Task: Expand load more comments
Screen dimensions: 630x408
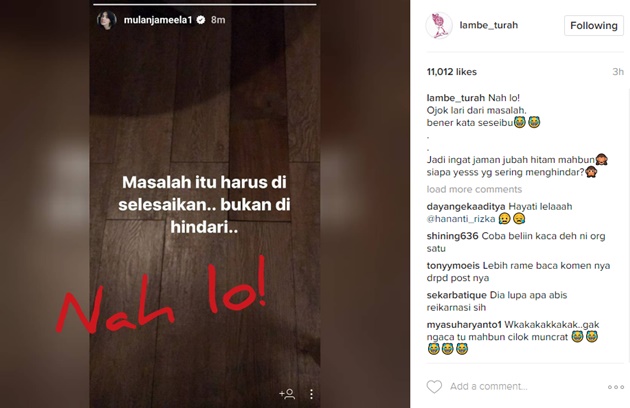Action: [474, 189]
